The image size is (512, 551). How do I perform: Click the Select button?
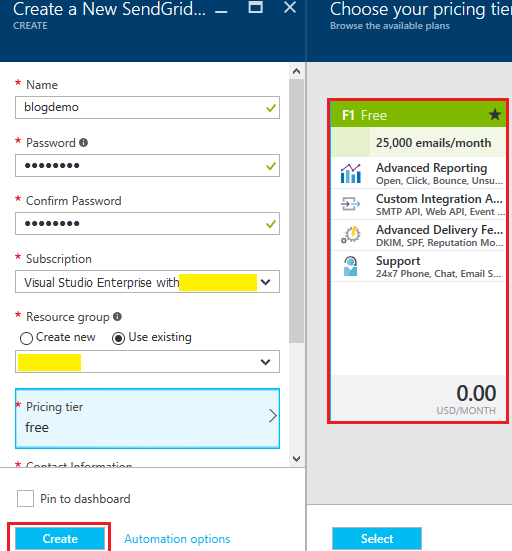[377, 538]
